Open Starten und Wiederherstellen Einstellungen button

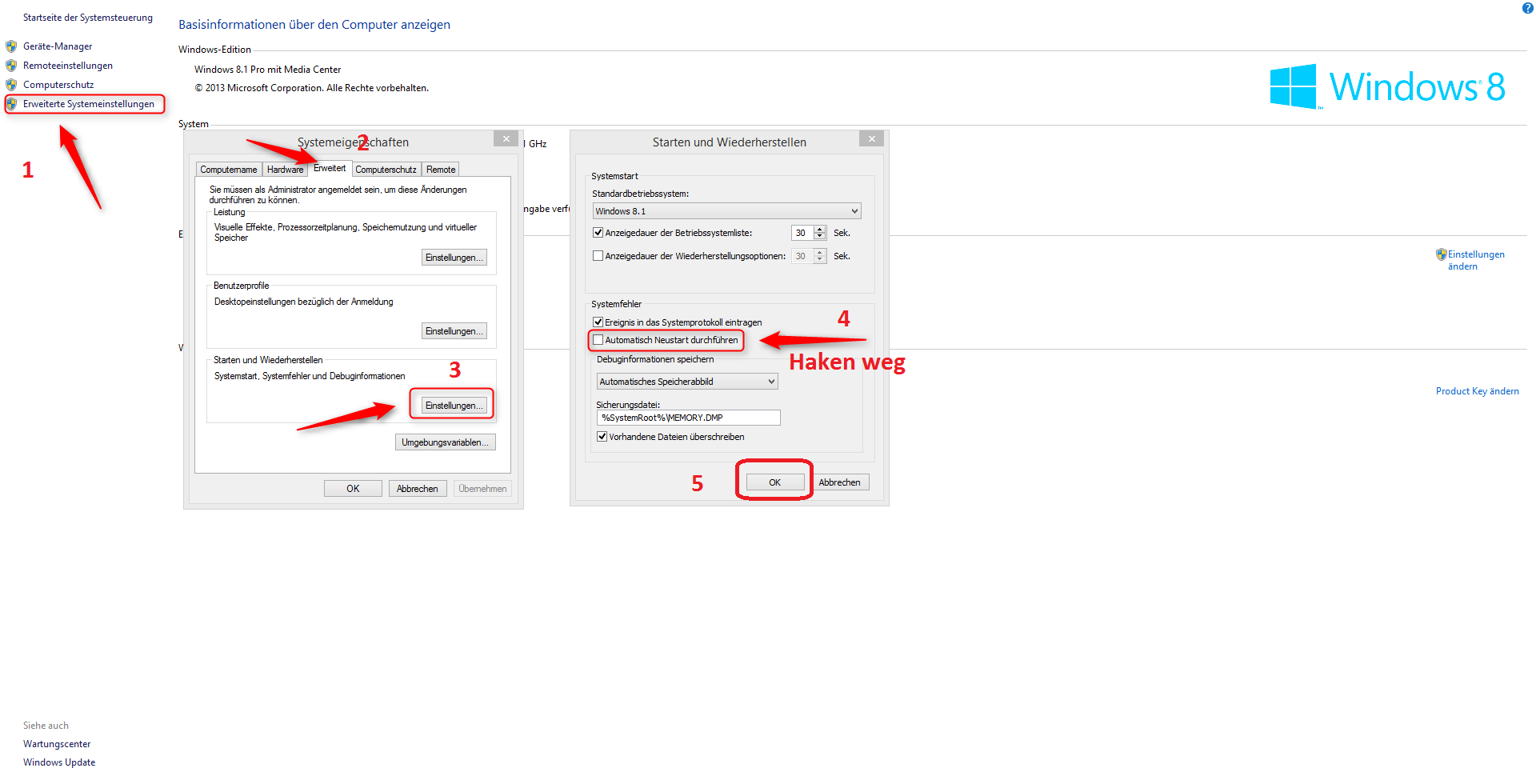[454, 406]
